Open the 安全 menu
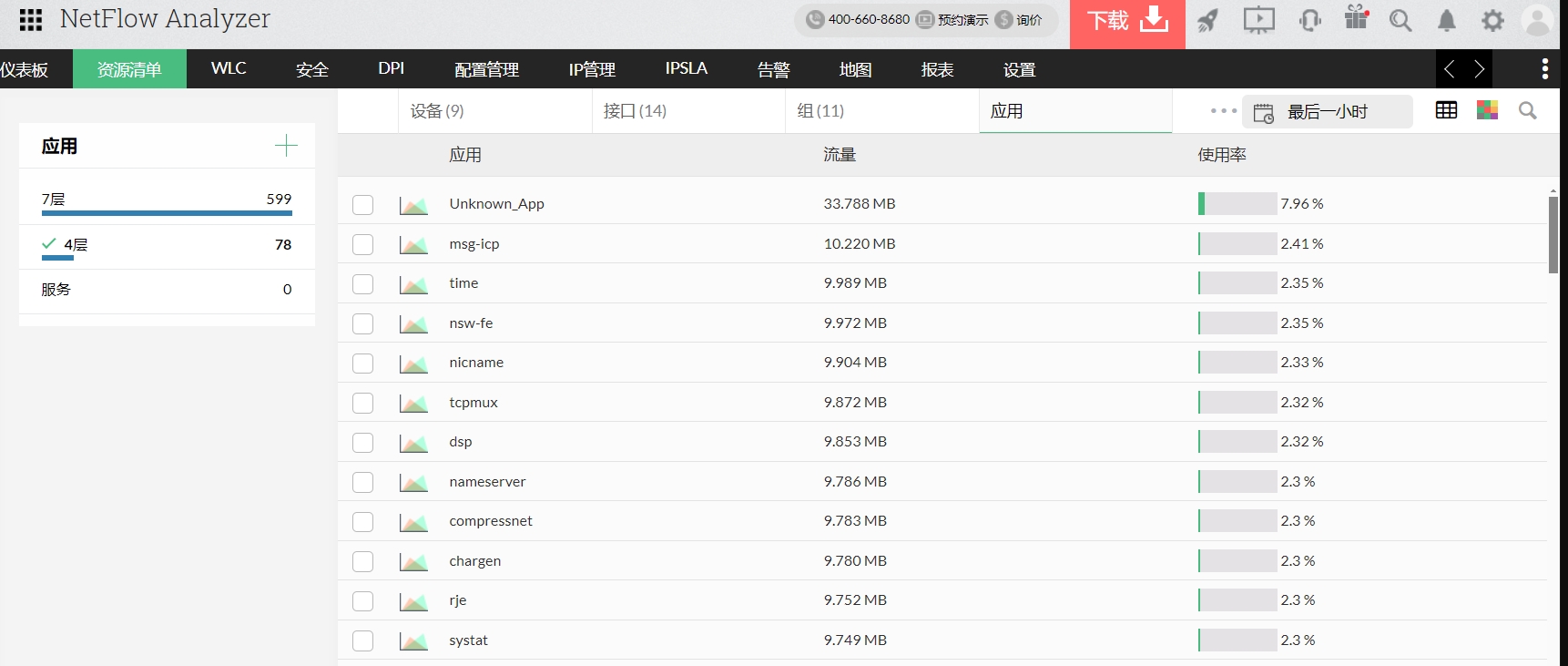 pyautogui.click(x=312, y=69)
